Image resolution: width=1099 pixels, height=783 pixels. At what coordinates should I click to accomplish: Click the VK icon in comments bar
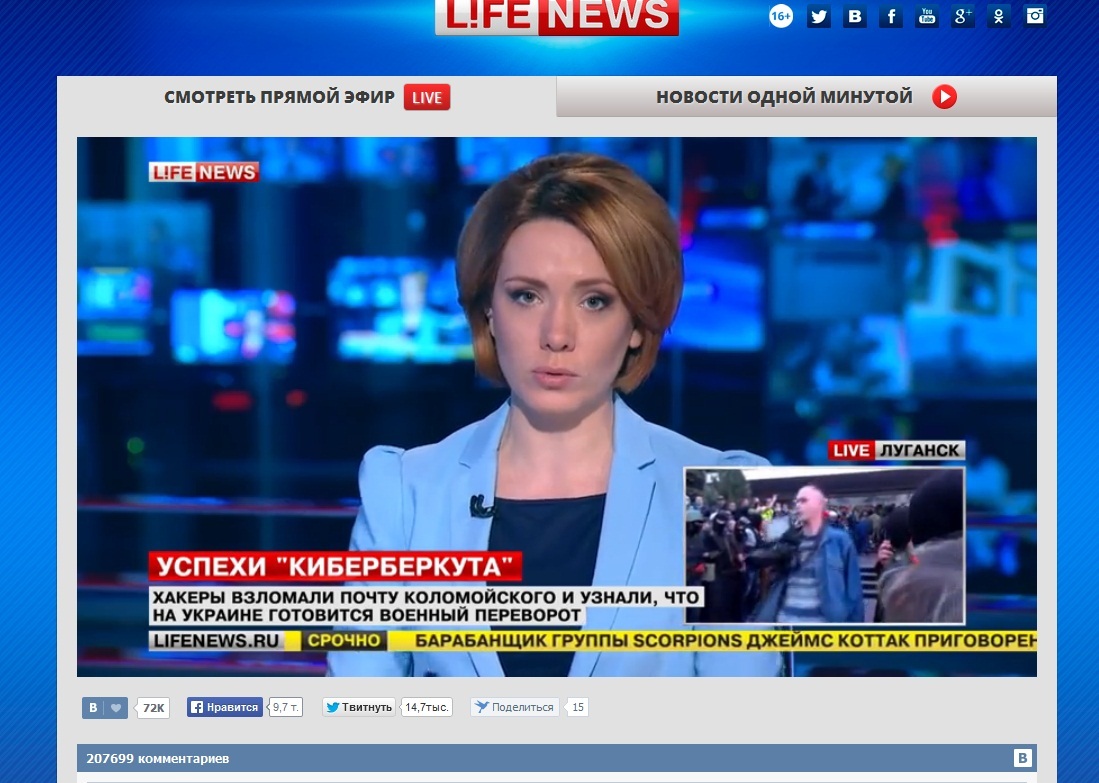(1022, 758)
